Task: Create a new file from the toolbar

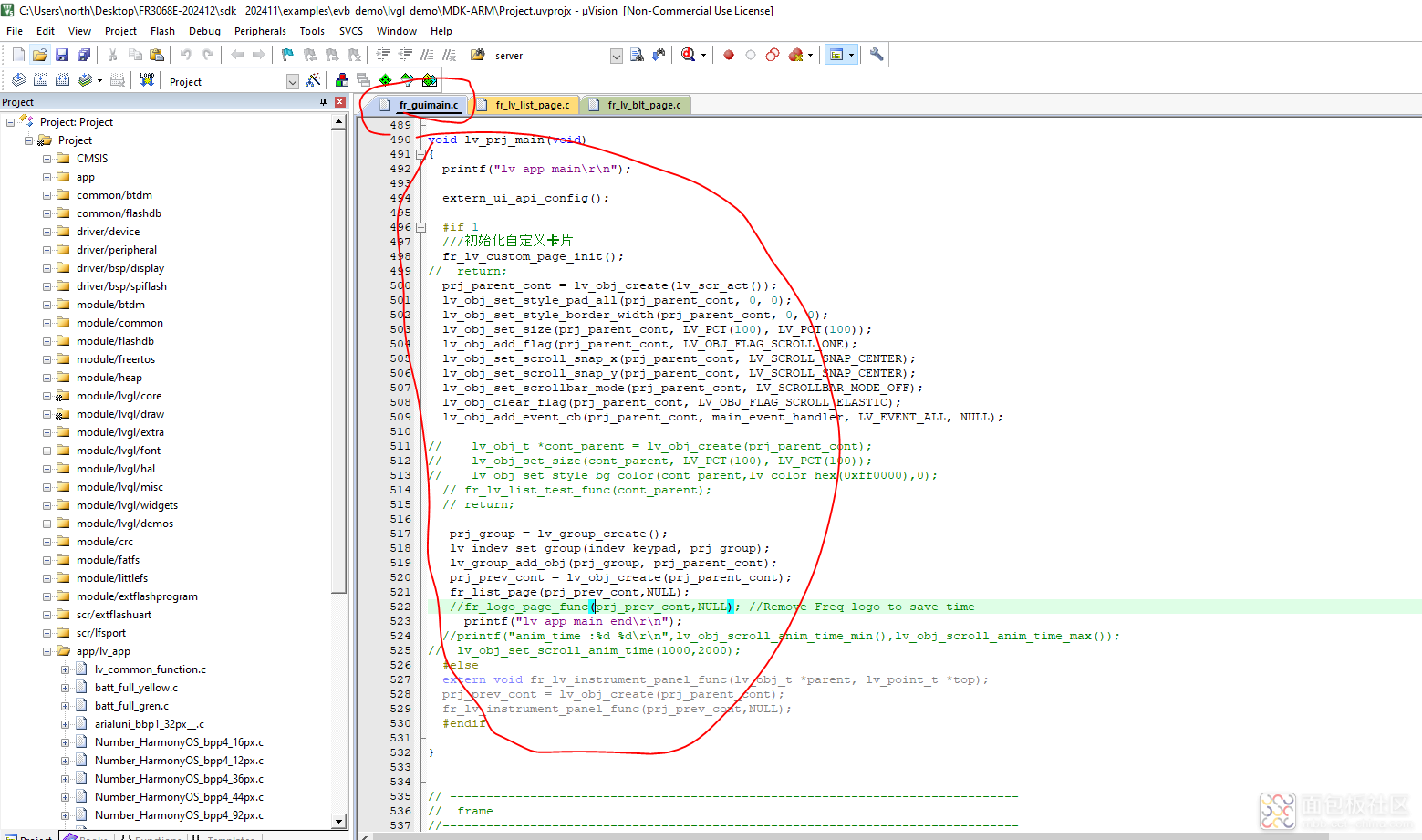Action: [x=18, y=55]
